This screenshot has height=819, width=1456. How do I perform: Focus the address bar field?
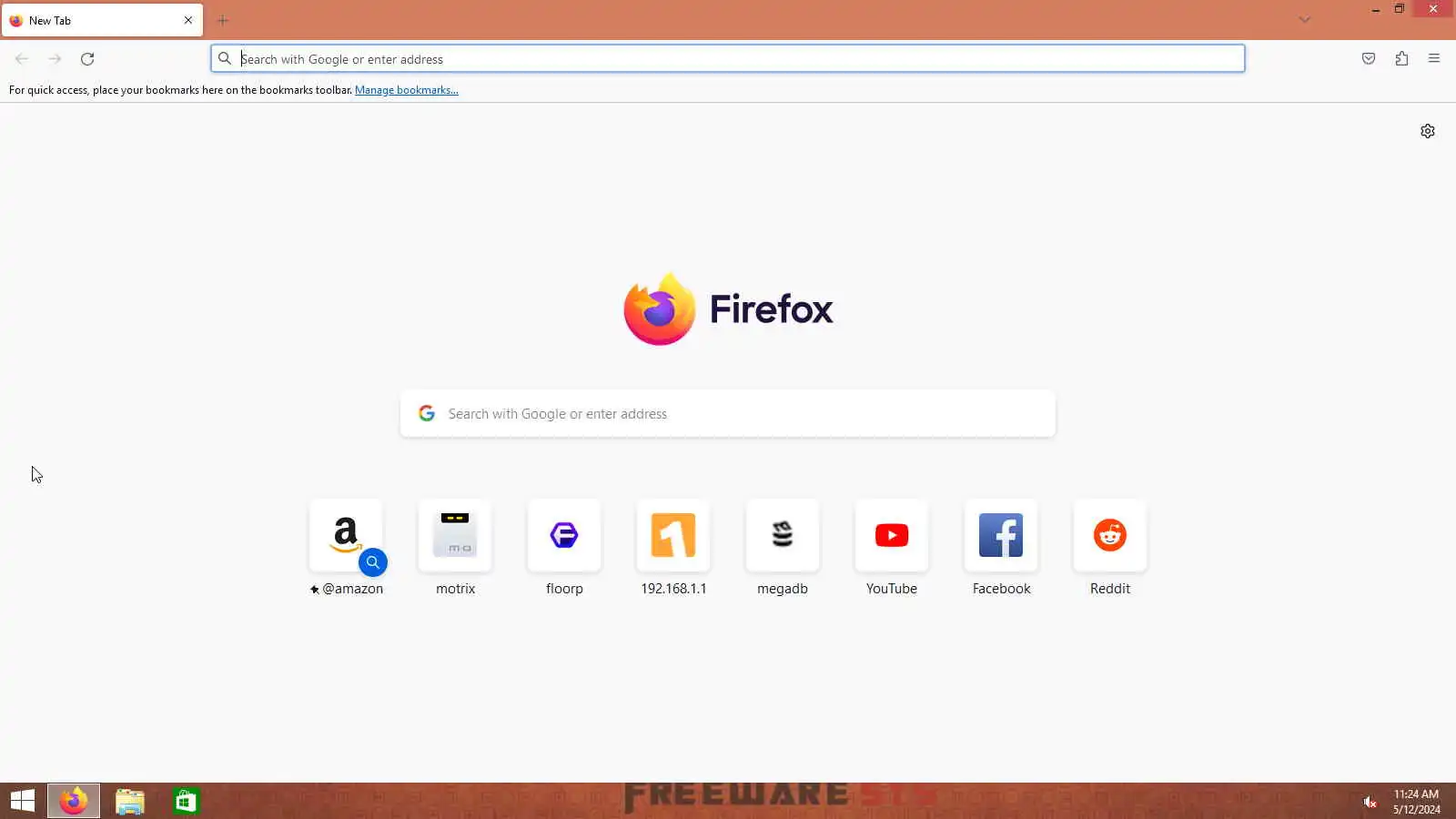click(x=728, y=59)
